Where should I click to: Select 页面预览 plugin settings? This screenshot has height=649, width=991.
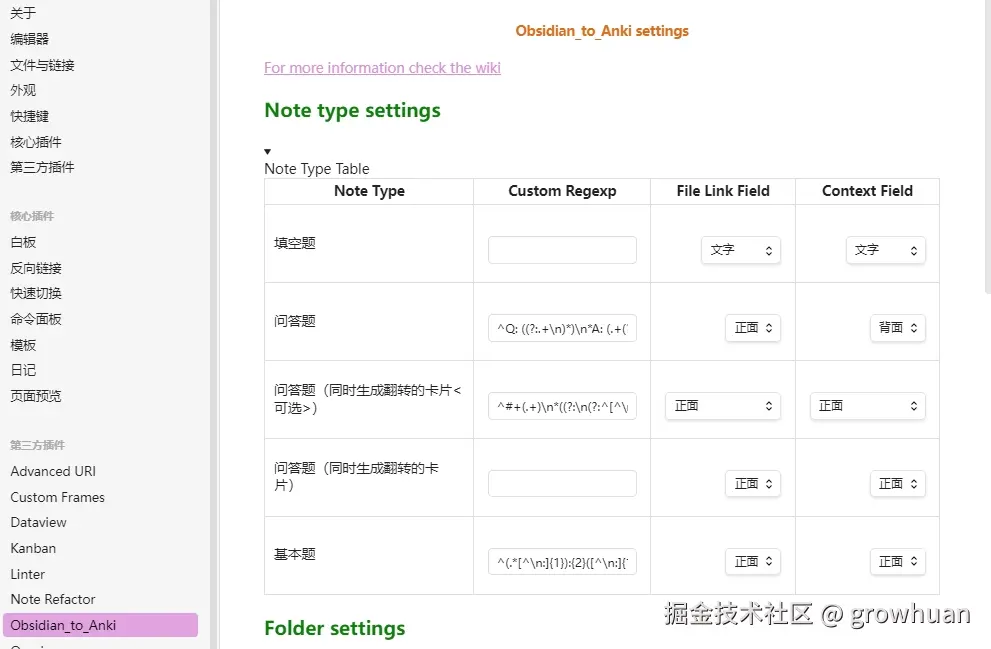36,396
